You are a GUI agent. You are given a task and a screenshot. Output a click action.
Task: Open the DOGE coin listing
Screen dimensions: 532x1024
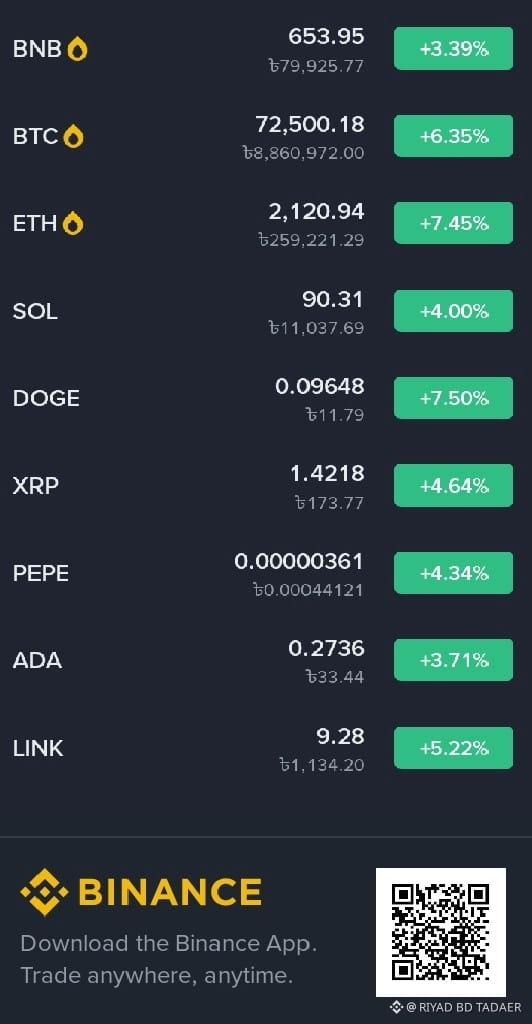point(266,398)
